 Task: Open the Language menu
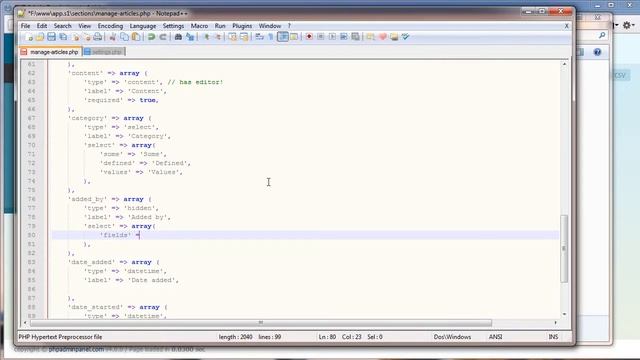(143, 26)
